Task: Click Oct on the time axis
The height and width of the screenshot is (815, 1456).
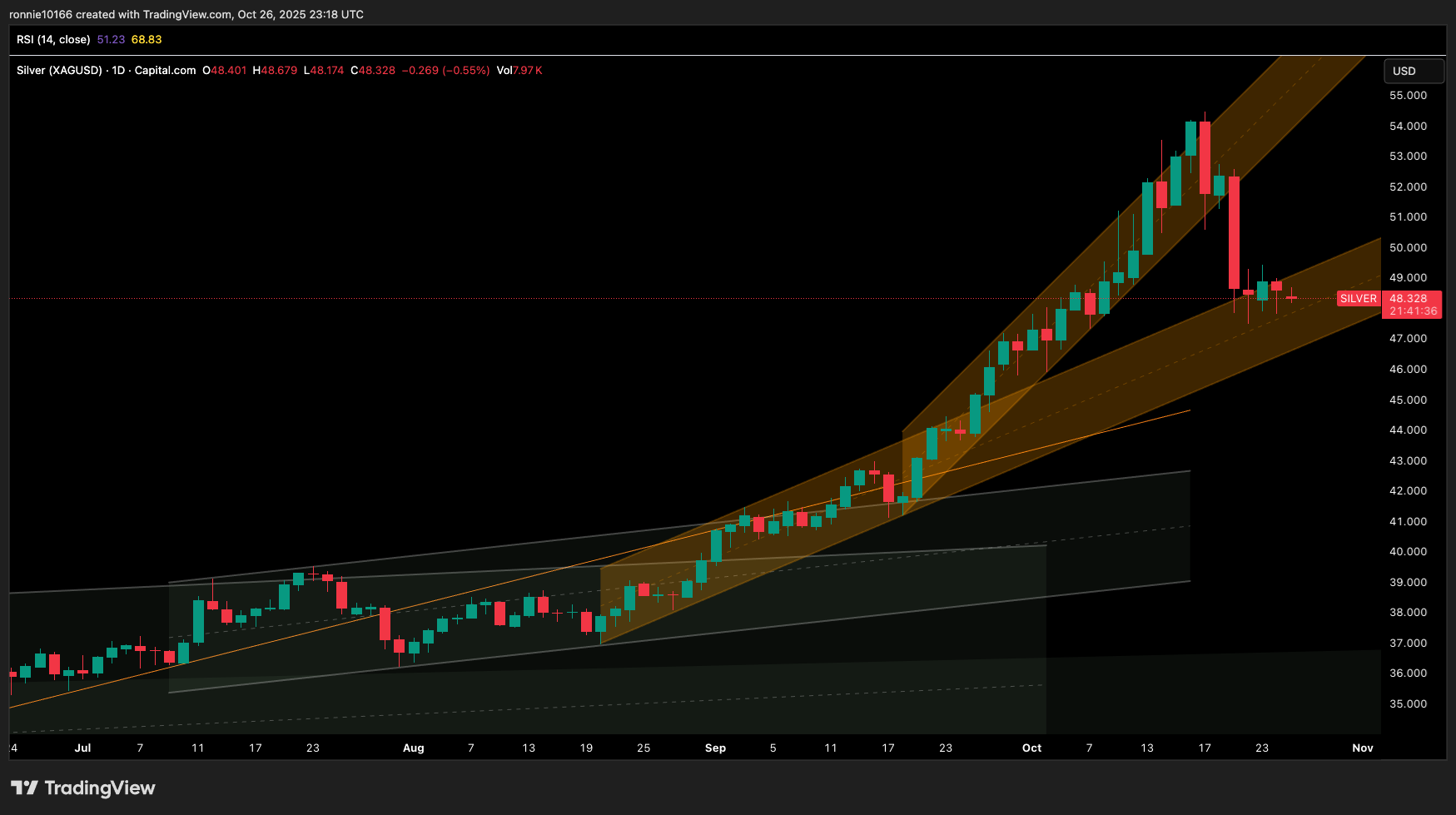Action: (x=1031, y=748)
